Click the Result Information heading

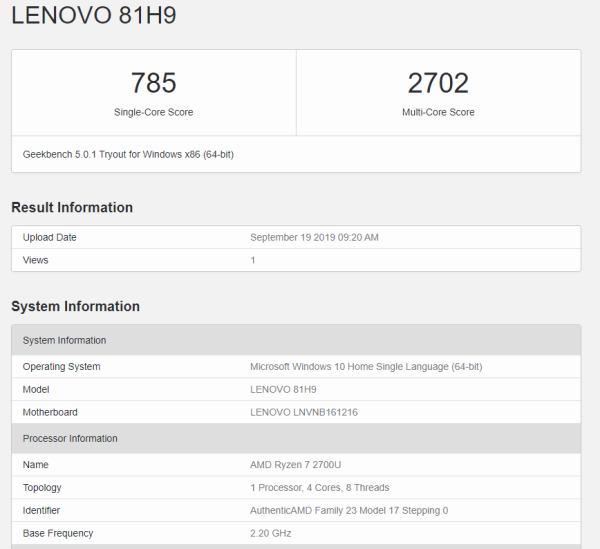pyautogui.click(x=72, y=207)
